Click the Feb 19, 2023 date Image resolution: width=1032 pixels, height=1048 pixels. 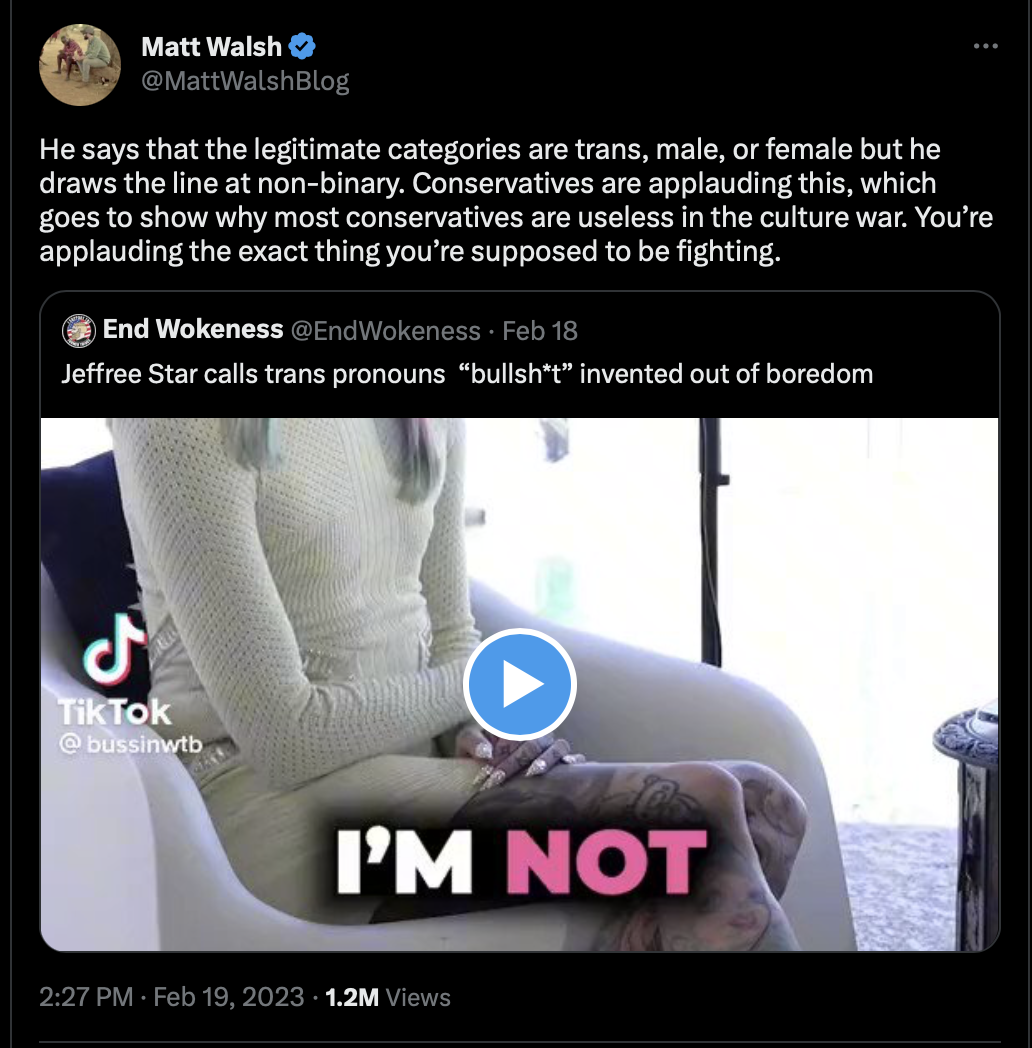[229, 997]
